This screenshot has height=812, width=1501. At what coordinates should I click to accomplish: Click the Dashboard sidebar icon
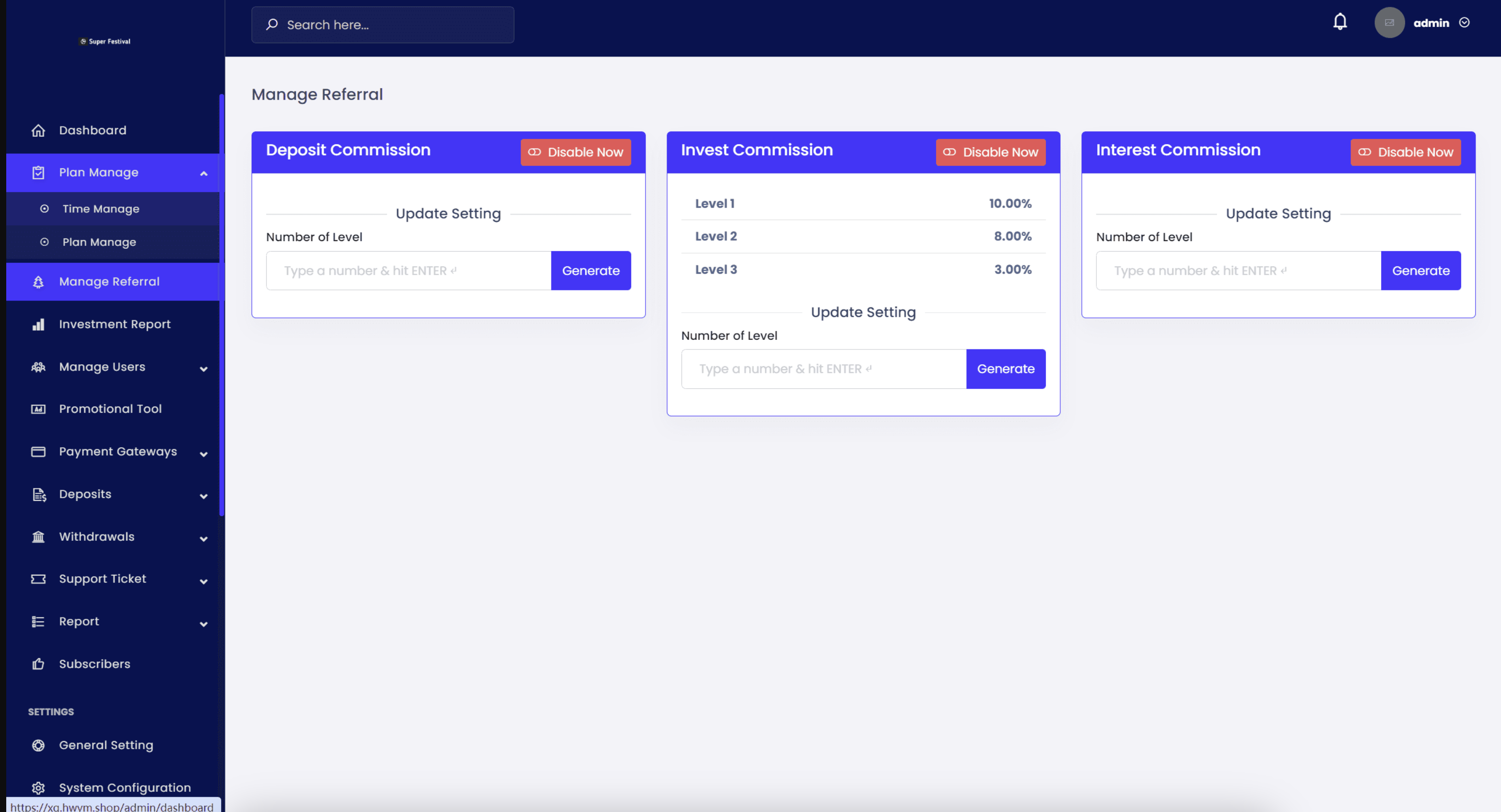click(x=38, y=130)
